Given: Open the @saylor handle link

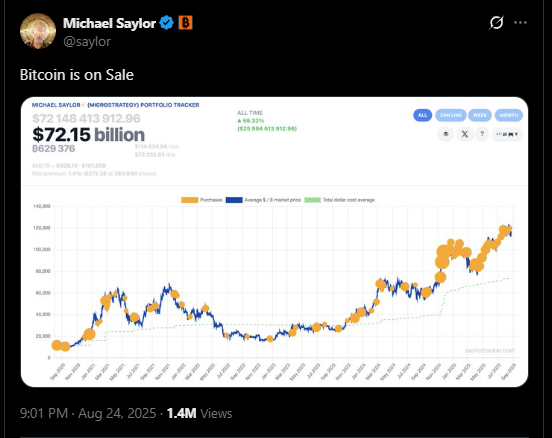Looking at the screenshot, I should [87, 42].
